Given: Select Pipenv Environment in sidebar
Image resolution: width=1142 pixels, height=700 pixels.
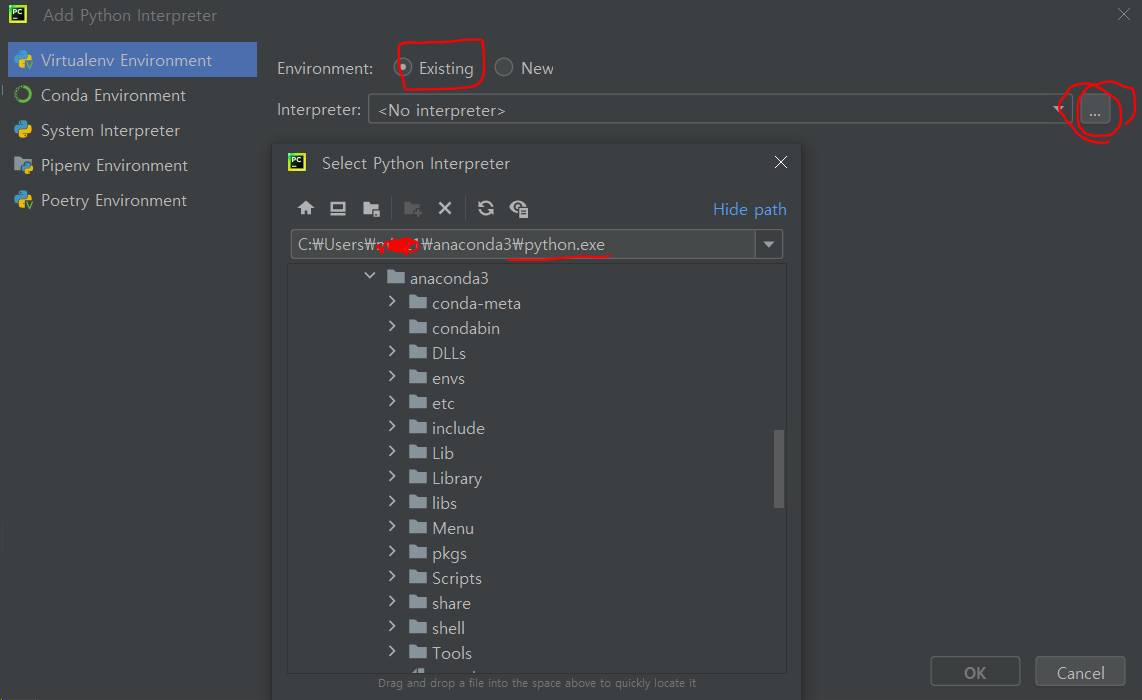Looking at the screenshot, I should point(133,165).
